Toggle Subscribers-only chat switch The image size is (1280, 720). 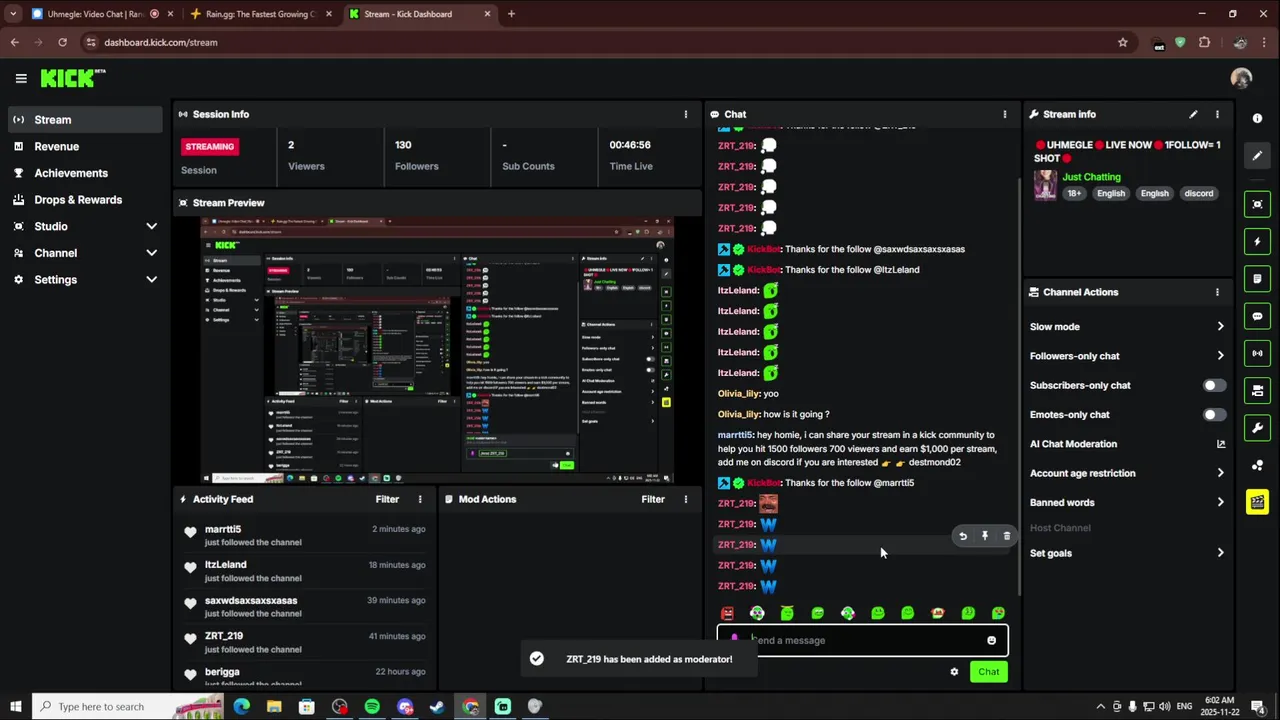1213,385
